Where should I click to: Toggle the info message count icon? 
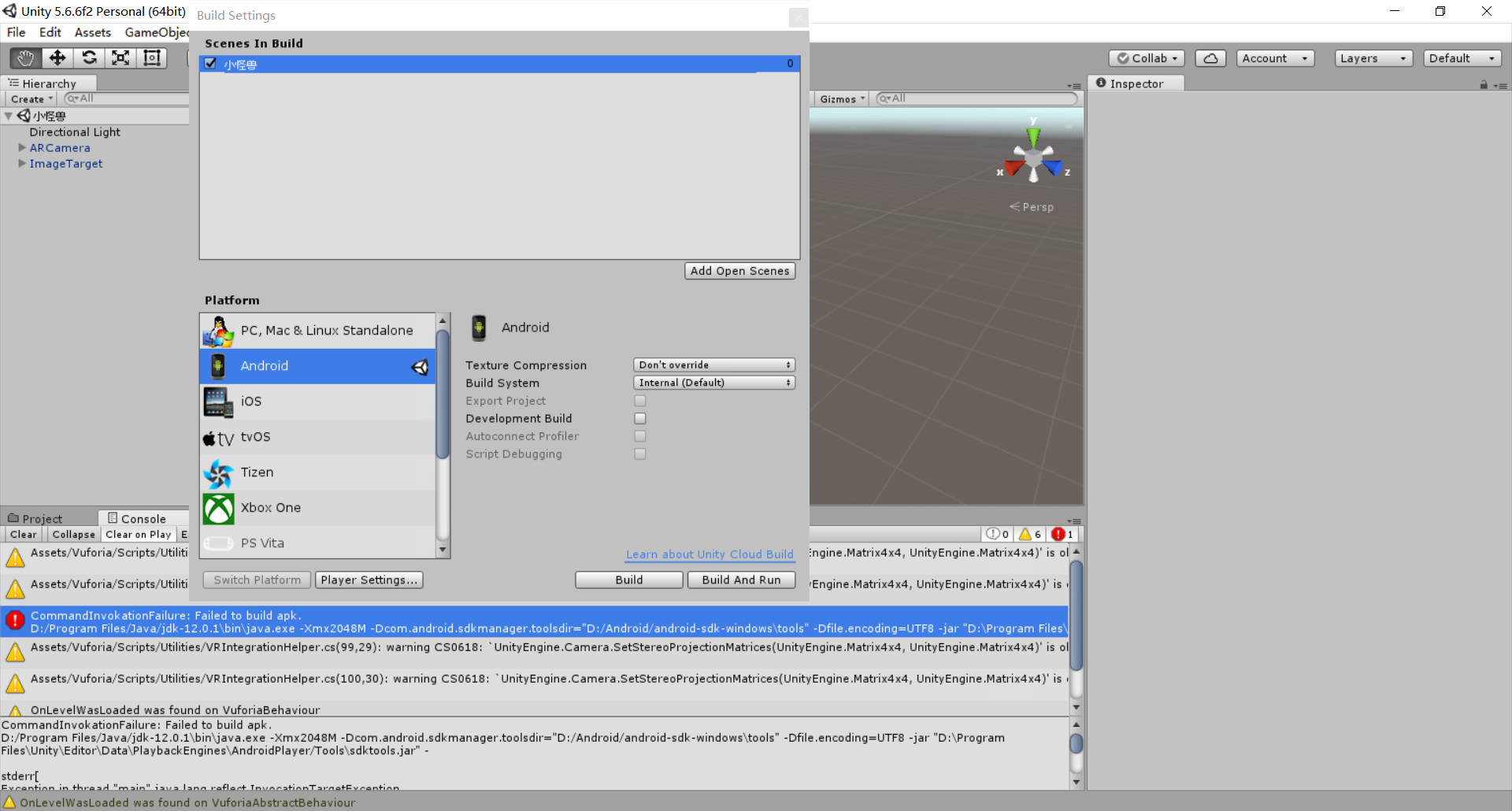click(998, 534)
